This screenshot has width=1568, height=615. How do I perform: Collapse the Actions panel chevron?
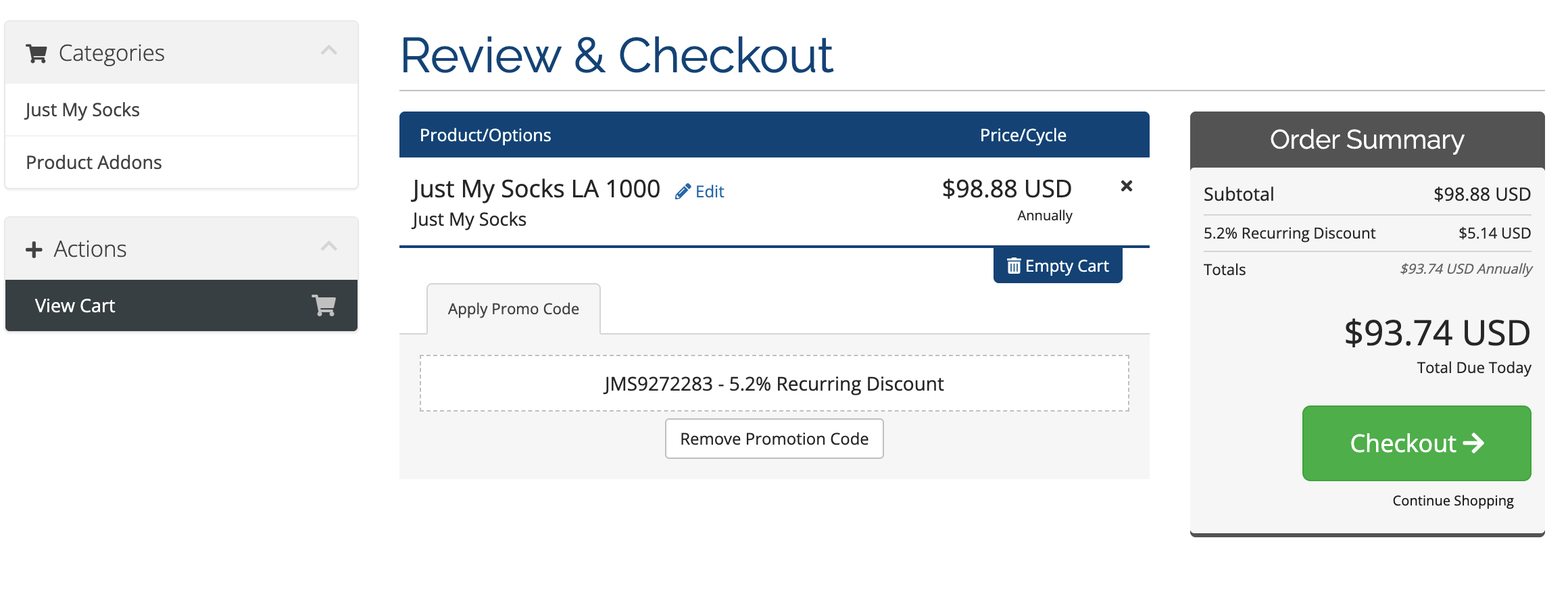tap(329, 246)
